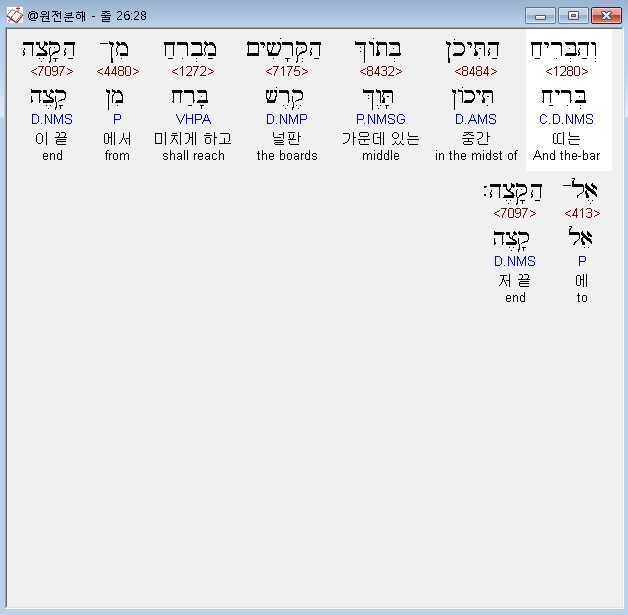Image resolution: width=628 pixels, height=615 pixels.
Task: Click the gloss 'the boards'
Action: tap(287, 155)
